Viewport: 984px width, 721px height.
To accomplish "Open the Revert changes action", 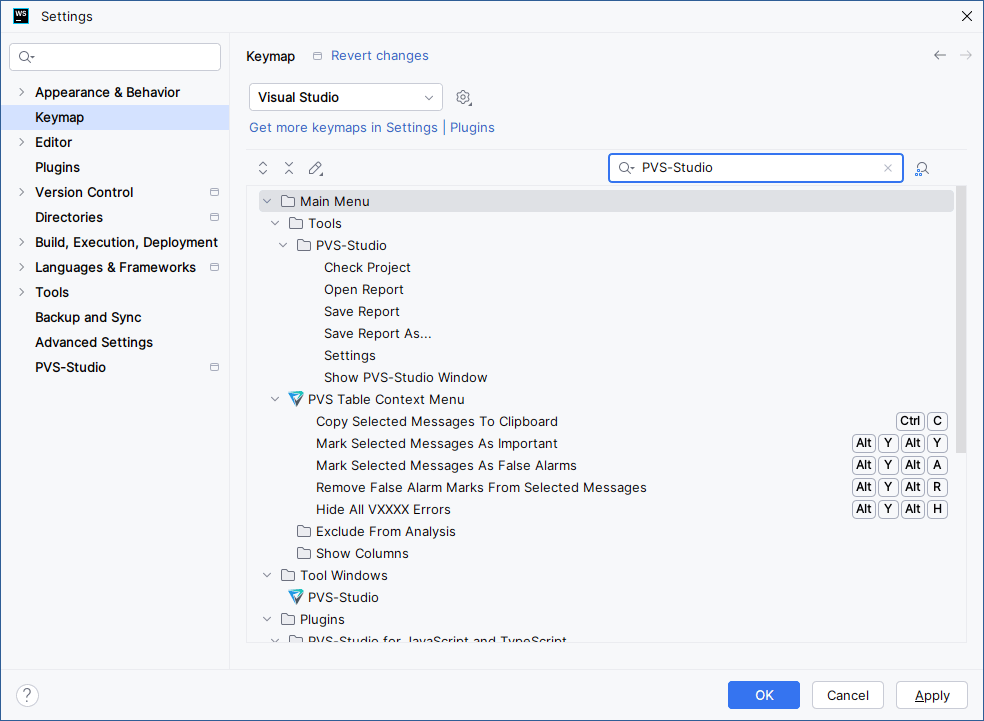I will click(379, 56).
